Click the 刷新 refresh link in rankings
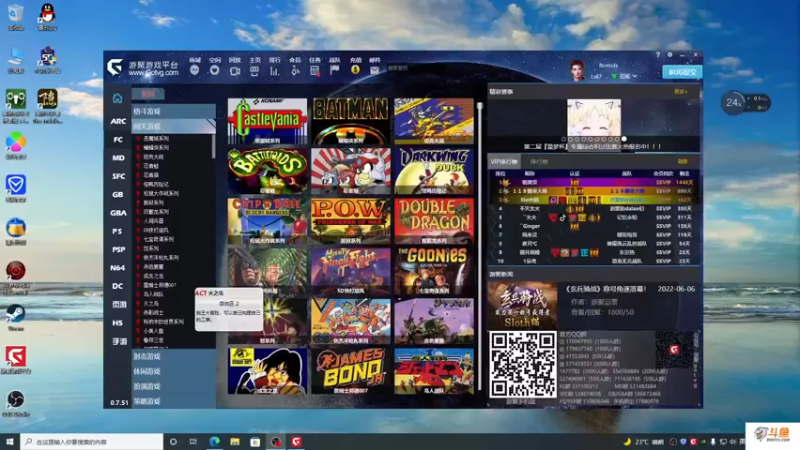 coord(683,162)
